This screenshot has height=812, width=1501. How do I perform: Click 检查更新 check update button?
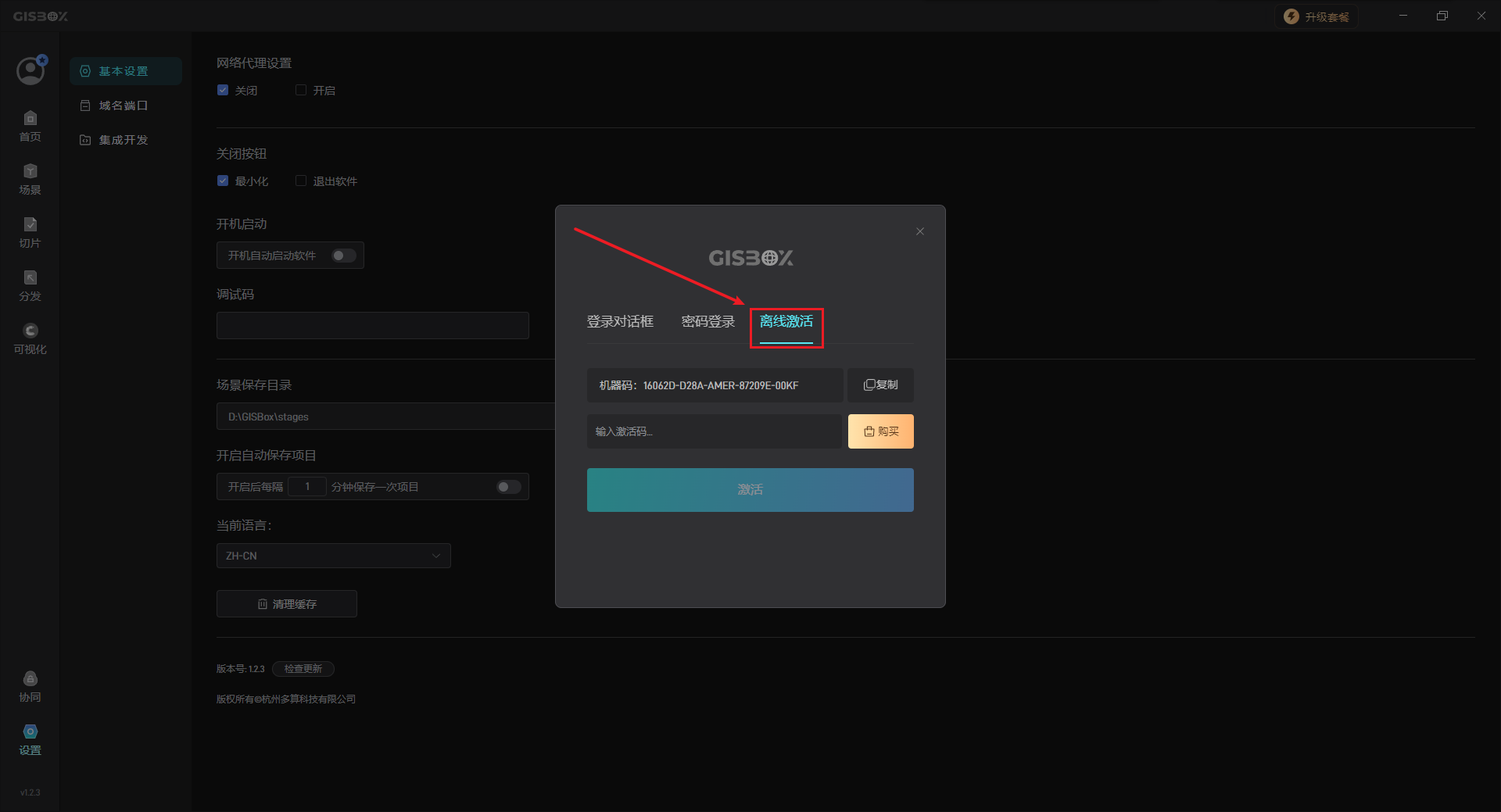(x=303, y=669)
